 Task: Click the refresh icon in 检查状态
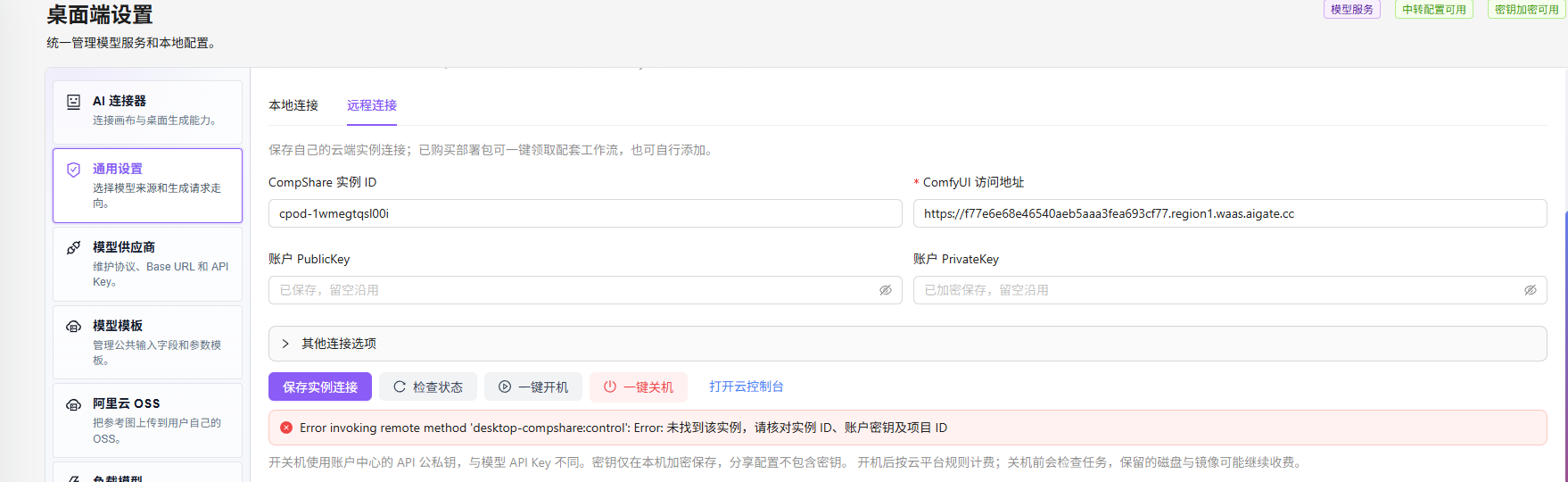[400, 386]
